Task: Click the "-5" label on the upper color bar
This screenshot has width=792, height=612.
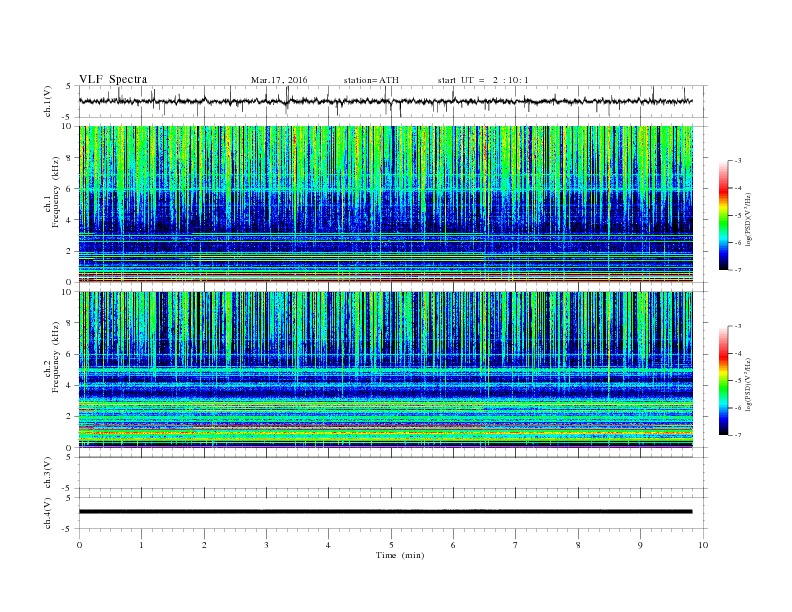Action: coord(737,216)
